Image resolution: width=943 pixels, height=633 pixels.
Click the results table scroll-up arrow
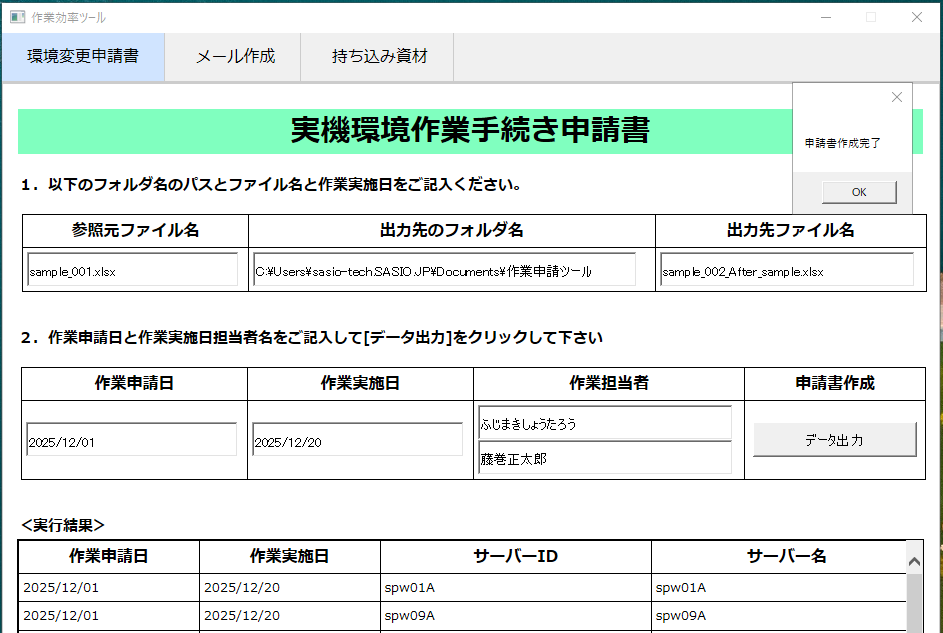click(914, 562)
